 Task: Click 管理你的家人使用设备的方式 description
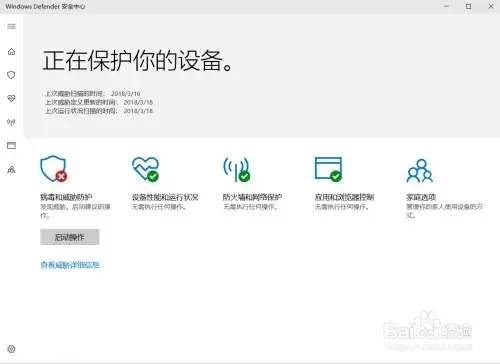pyautogui.click(x=444, y=211)
